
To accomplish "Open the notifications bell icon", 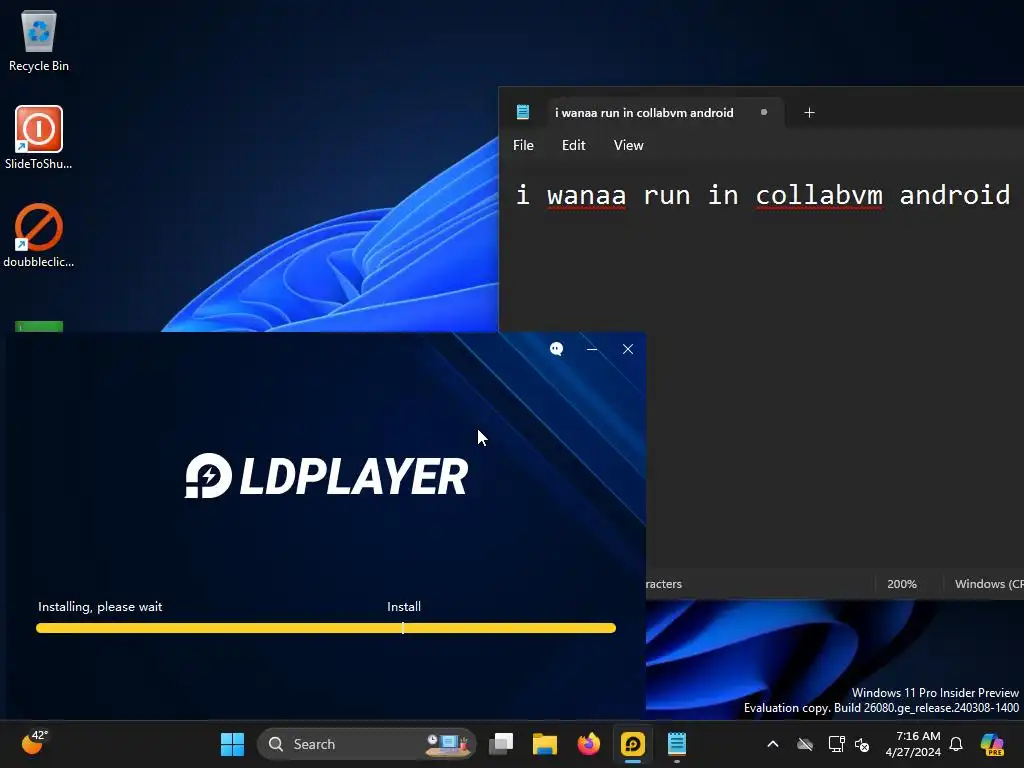I will coord(956,744).
